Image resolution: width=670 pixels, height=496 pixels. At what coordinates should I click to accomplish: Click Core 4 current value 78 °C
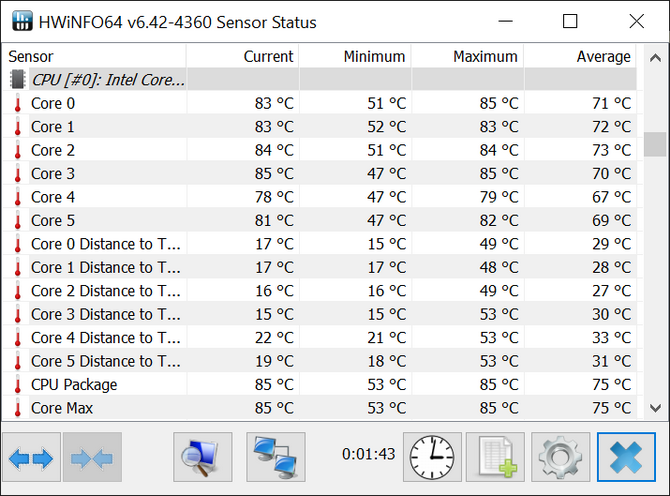pos(274,197)
